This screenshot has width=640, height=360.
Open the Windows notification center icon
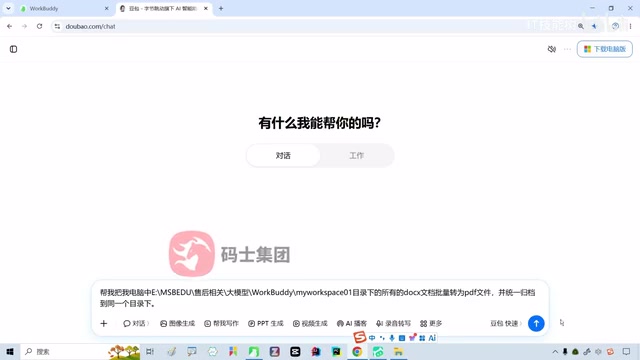626,351
